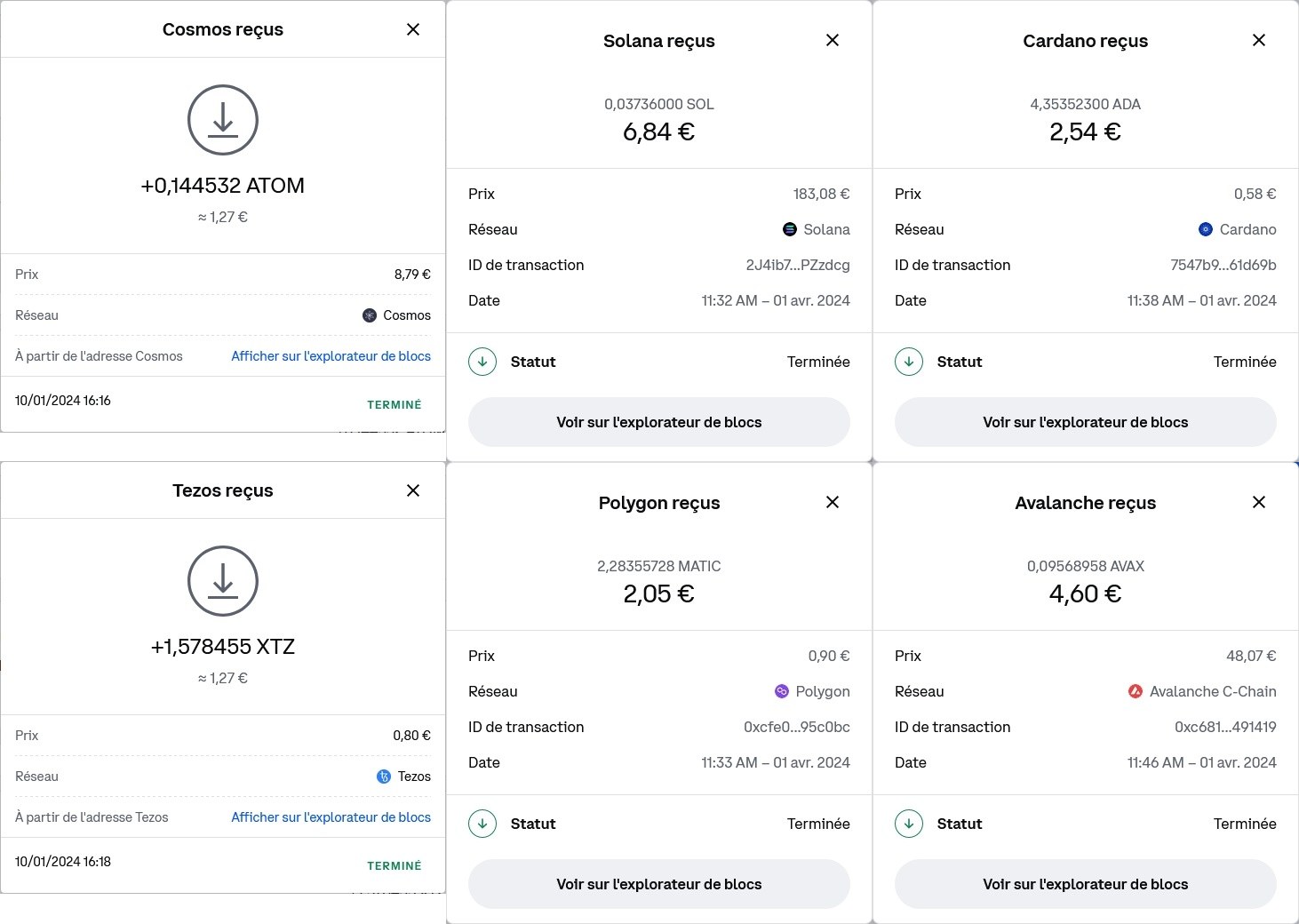The height and width of the screenshot is (924, 1299).
Task: Click the Tezos network logo icon
Action: pos(384,777)
